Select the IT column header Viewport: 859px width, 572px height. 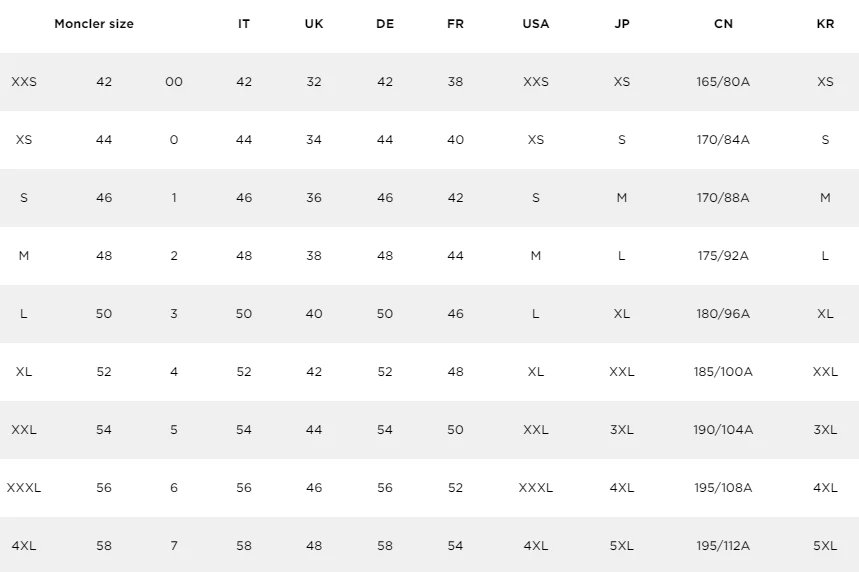coord(244,24)
